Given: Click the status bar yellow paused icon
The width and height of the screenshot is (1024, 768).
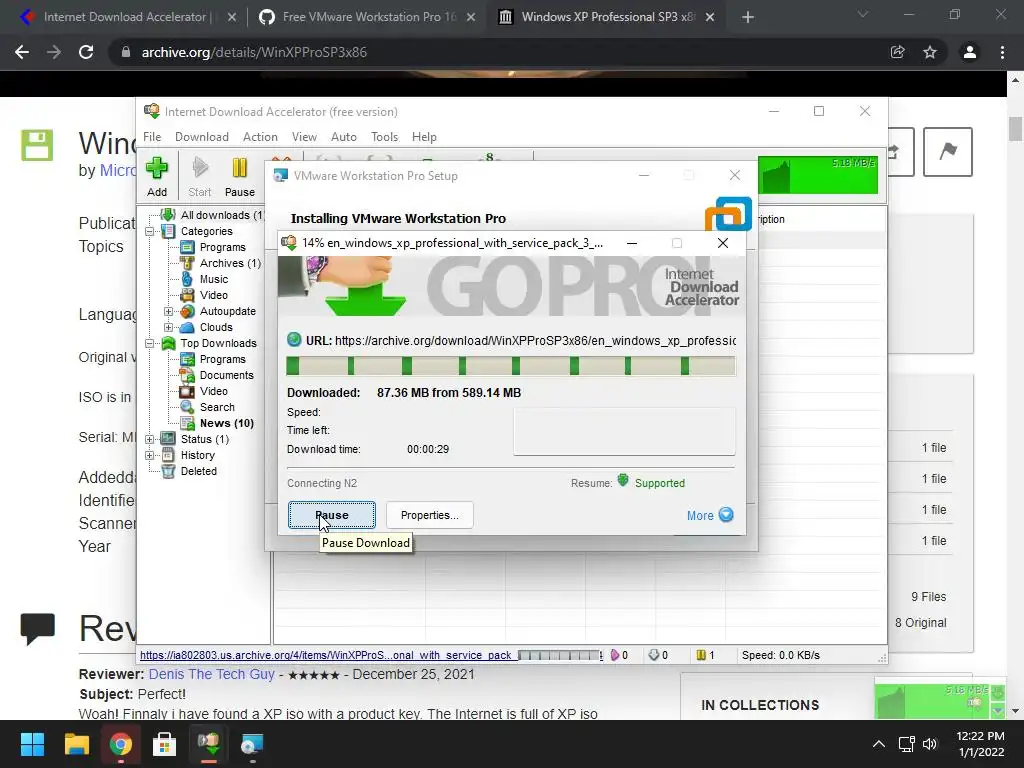Looking at the screenshot, I should pos(701,655).
